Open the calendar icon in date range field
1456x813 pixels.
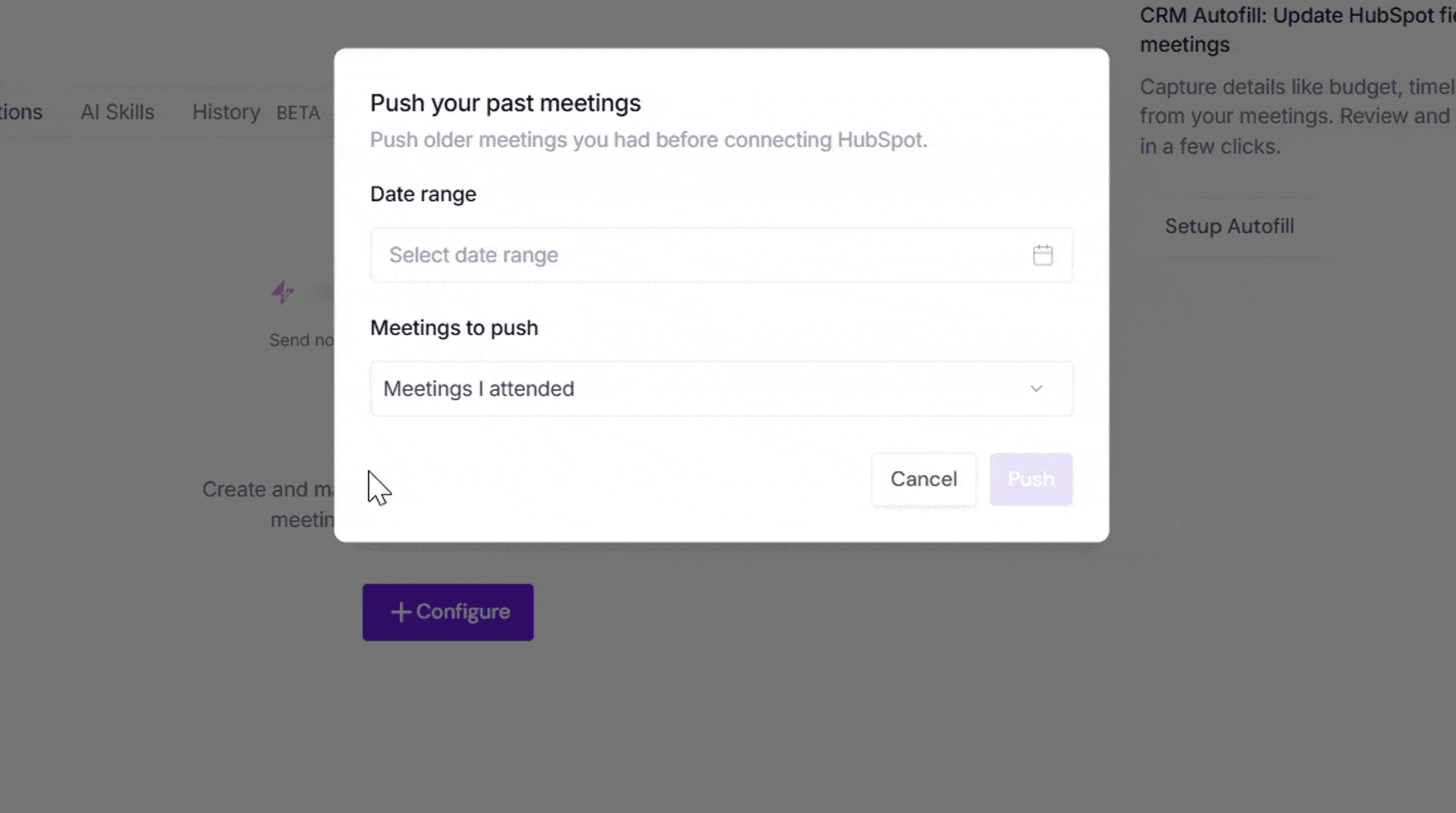(x=1043, y=255)
